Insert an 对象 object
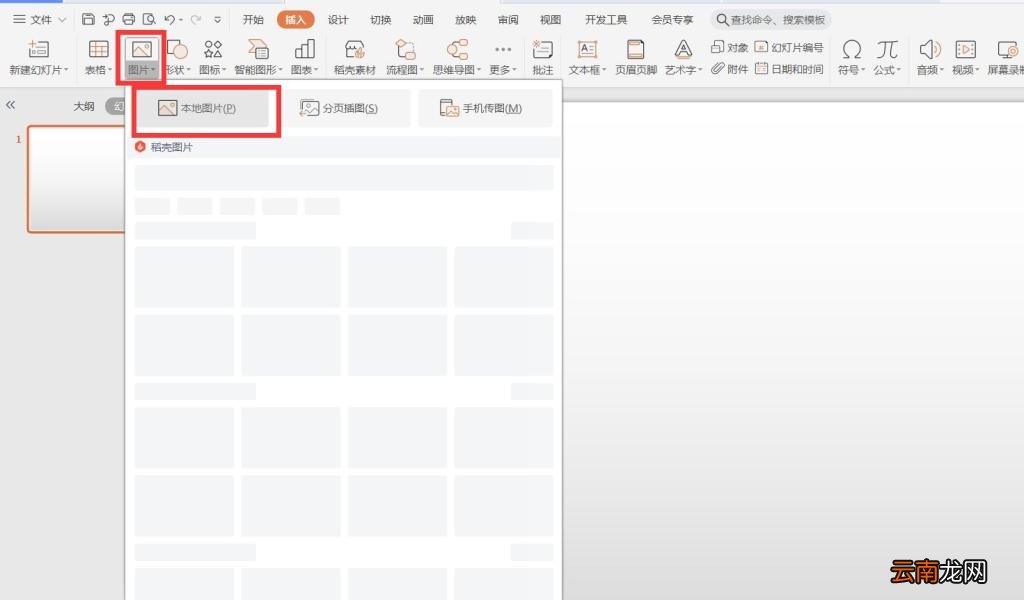The height and width of the screenshot is (600, 1024). 729,47
